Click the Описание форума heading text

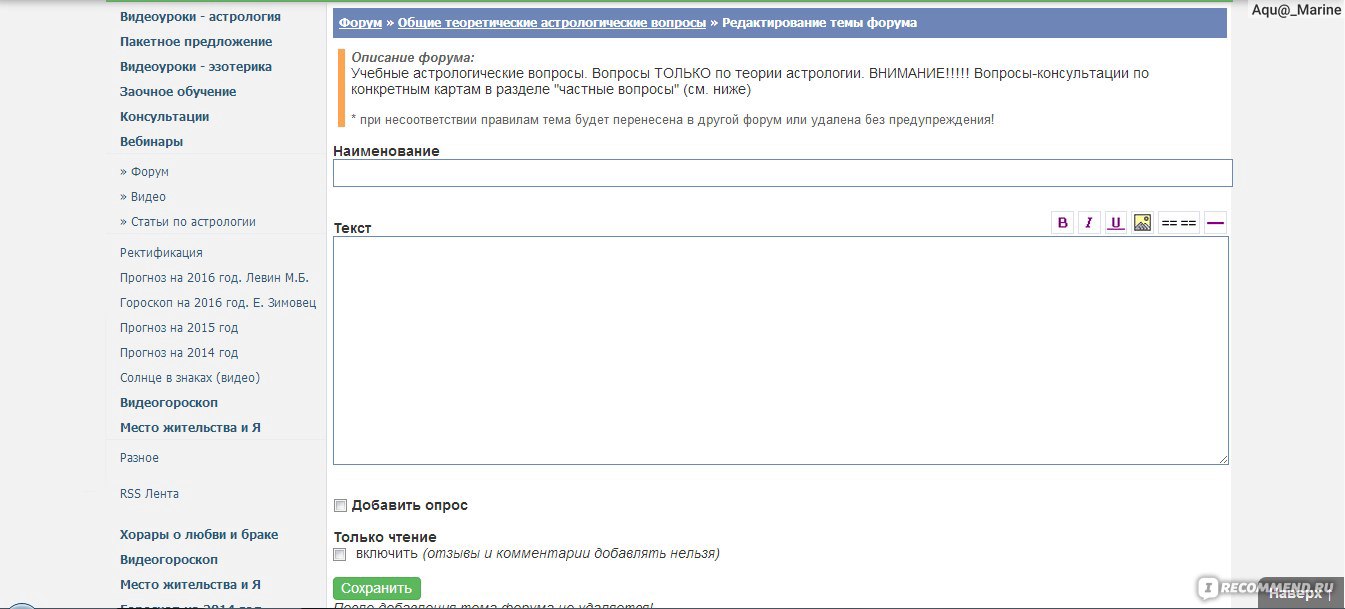coord(413,58)
